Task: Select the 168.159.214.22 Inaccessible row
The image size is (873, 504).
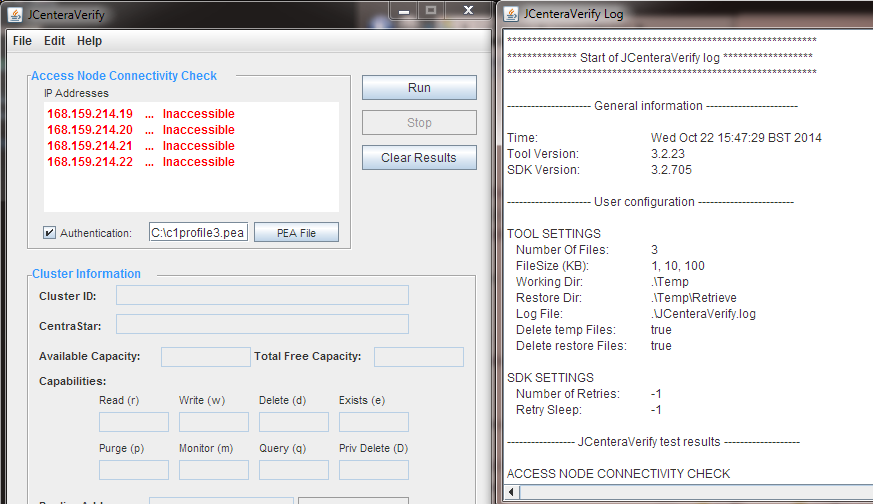Action: (141, 162)
